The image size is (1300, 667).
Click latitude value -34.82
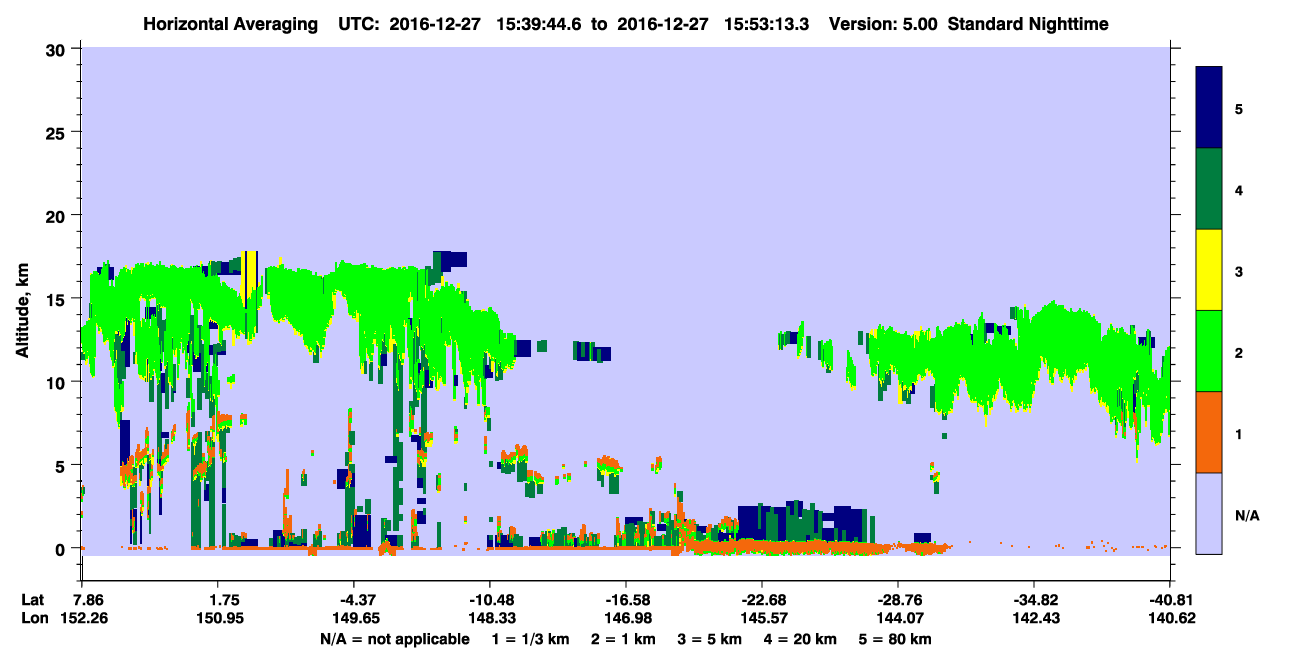tap(1034, 601)
